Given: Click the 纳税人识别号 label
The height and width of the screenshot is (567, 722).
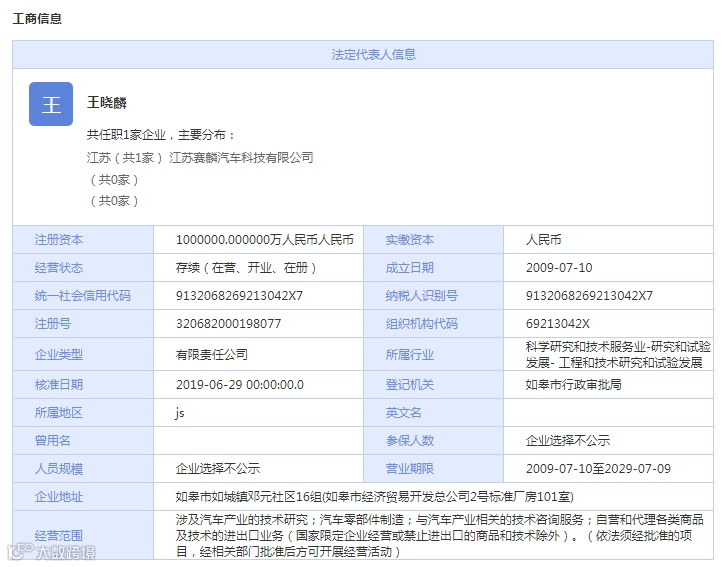Looking at the screenshot, I should click(421, 296).
